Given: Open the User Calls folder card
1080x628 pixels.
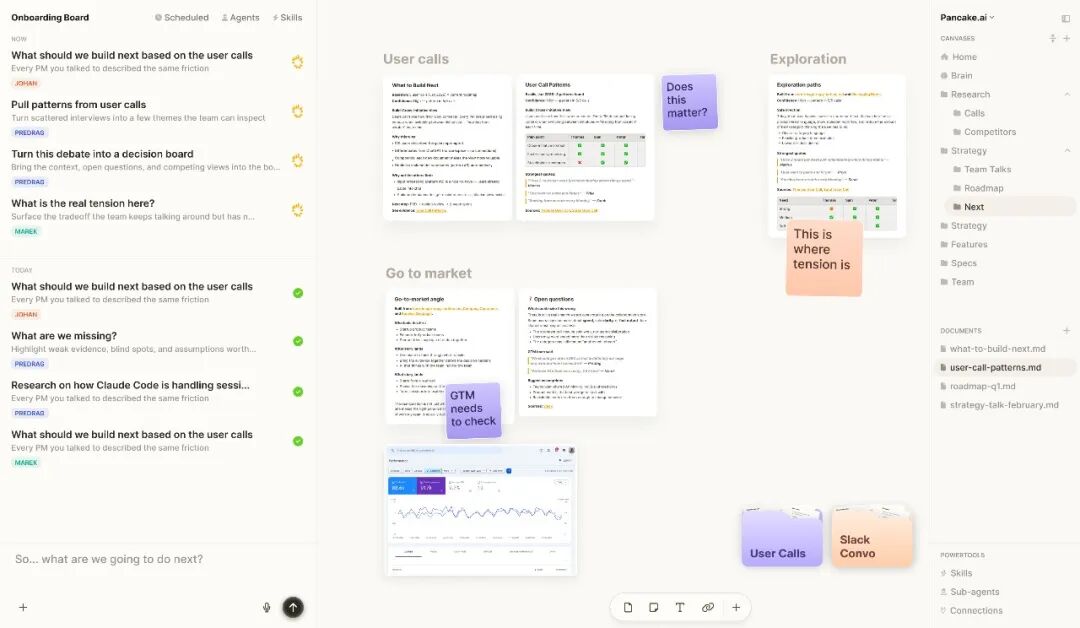Looking at the screenshot, I should (782, 537).
